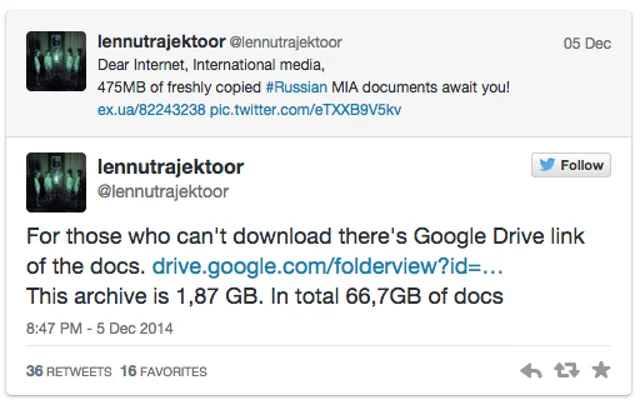Screen dimensions: 640x405
Task: Open the drive.google.com folderview link
Action: click(327, 267)
